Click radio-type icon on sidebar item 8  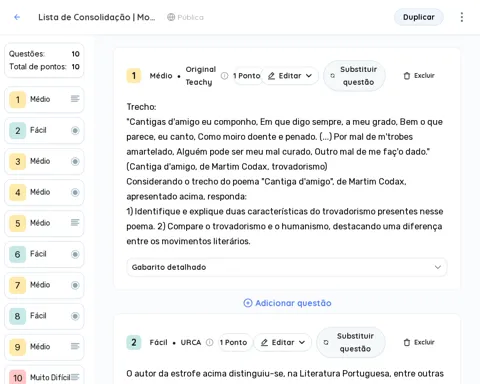tap(75, 316)
